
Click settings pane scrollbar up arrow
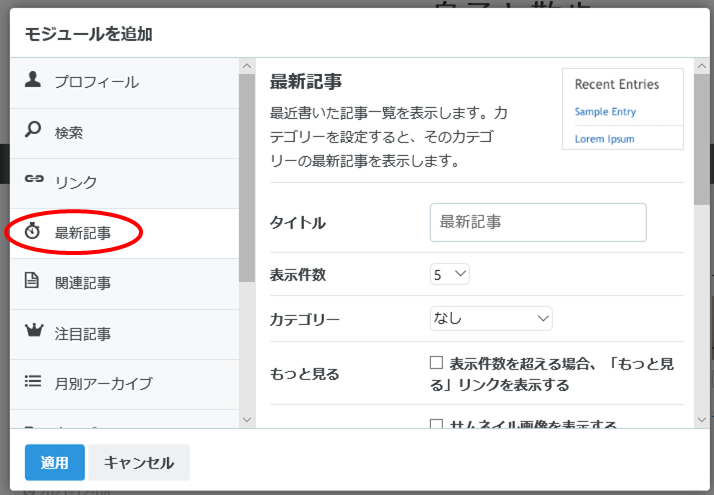tap(702, 66)
